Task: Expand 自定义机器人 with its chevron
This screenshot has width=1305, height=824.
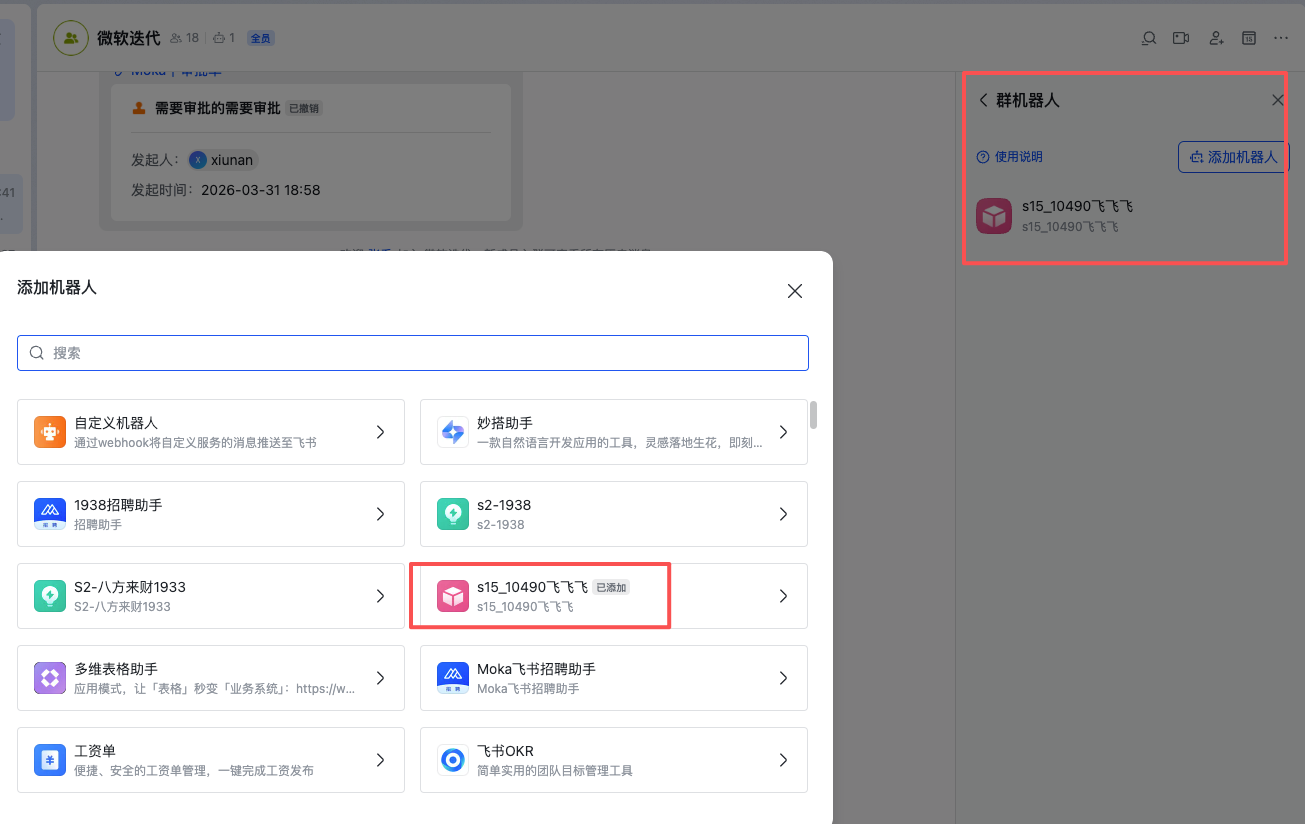Action: (x=380, y=432)
